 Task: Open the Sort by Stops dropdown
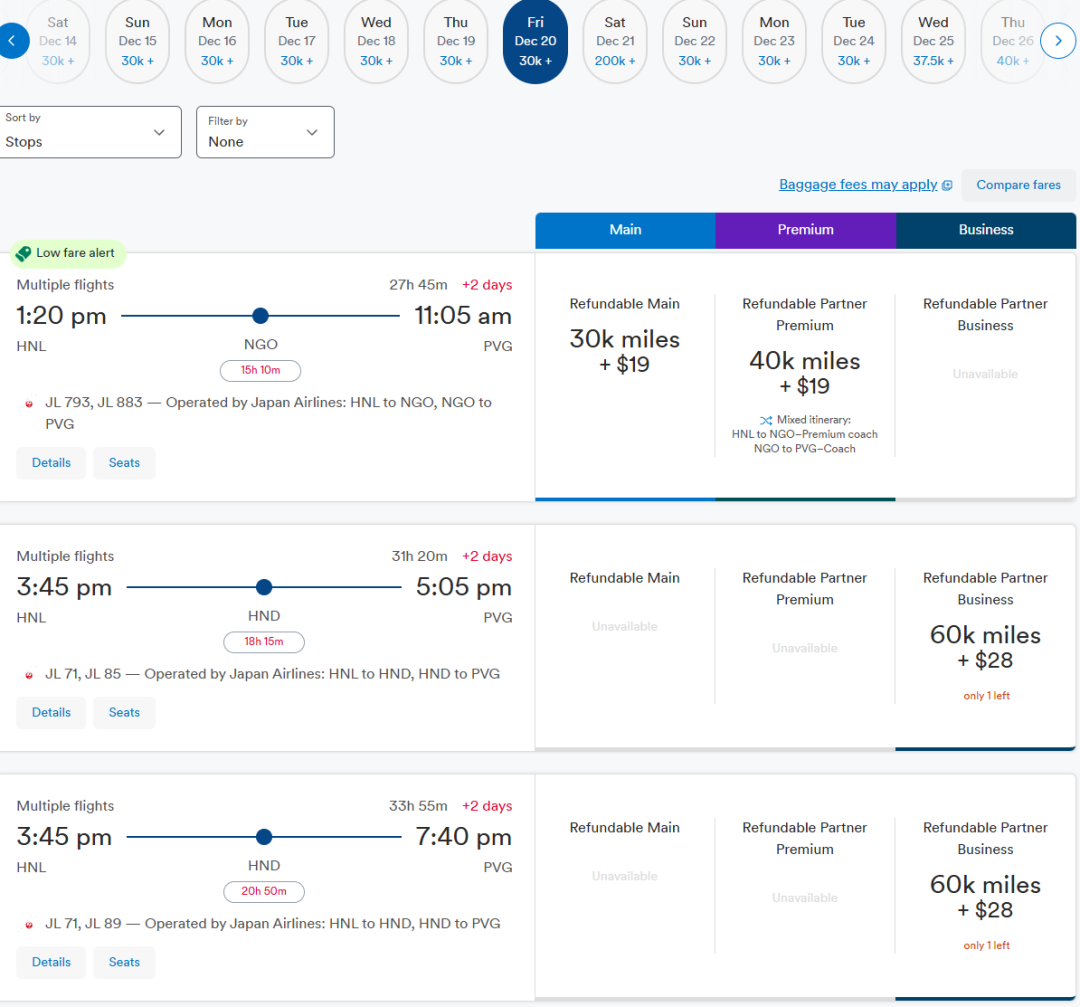click(x=91, y=132)
